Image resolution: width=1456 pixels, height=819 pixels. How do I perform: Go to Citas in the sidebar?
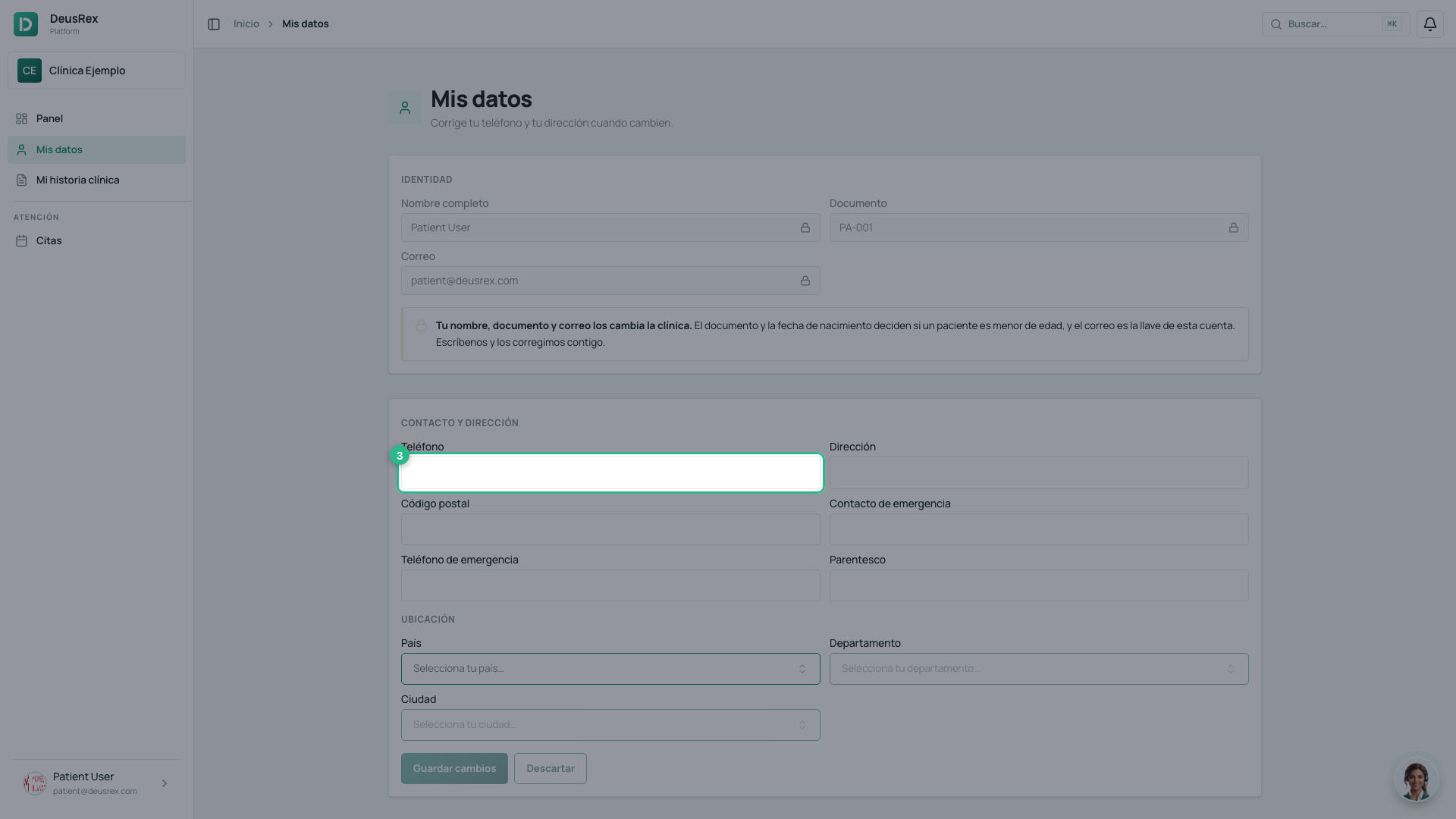coord(96,240)
